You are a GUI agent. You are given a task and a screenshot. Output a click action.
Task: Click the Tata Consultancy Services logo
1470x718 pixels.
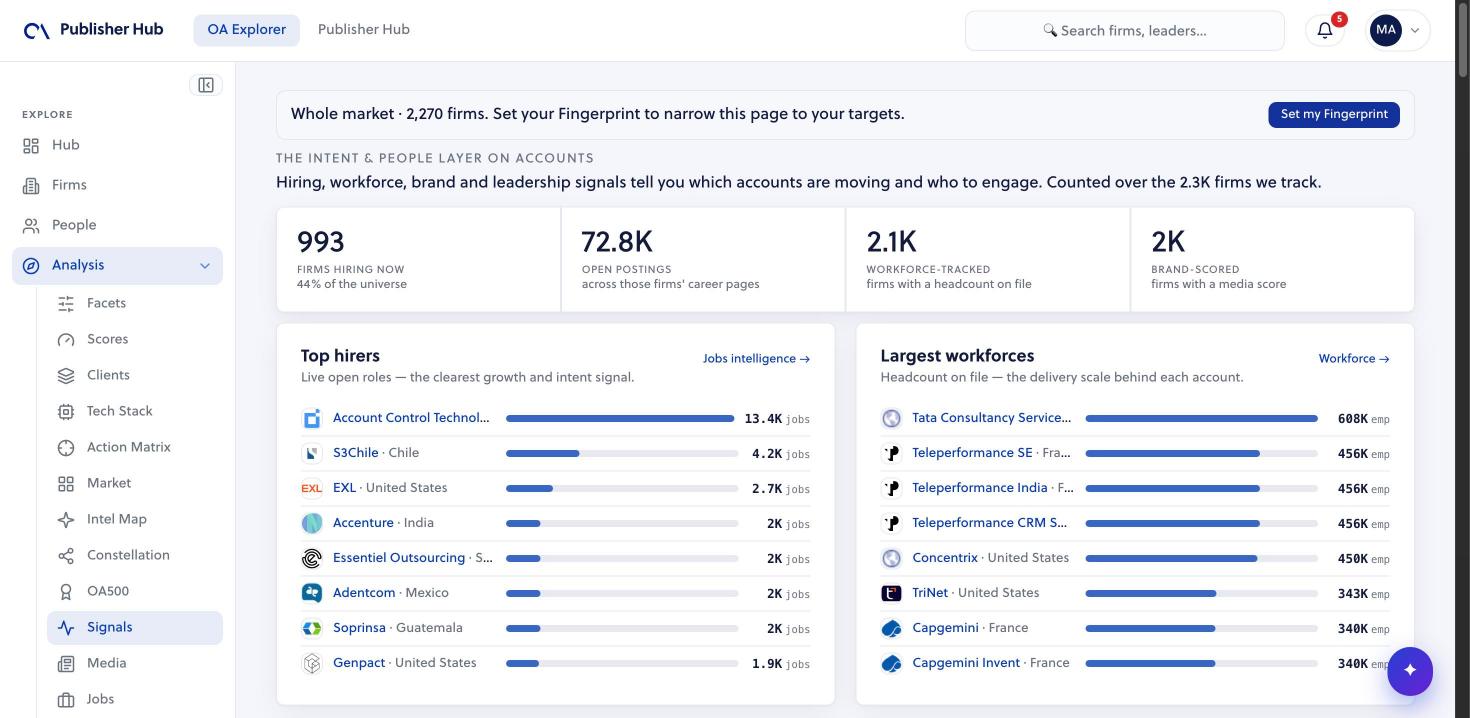click(891, 418)
